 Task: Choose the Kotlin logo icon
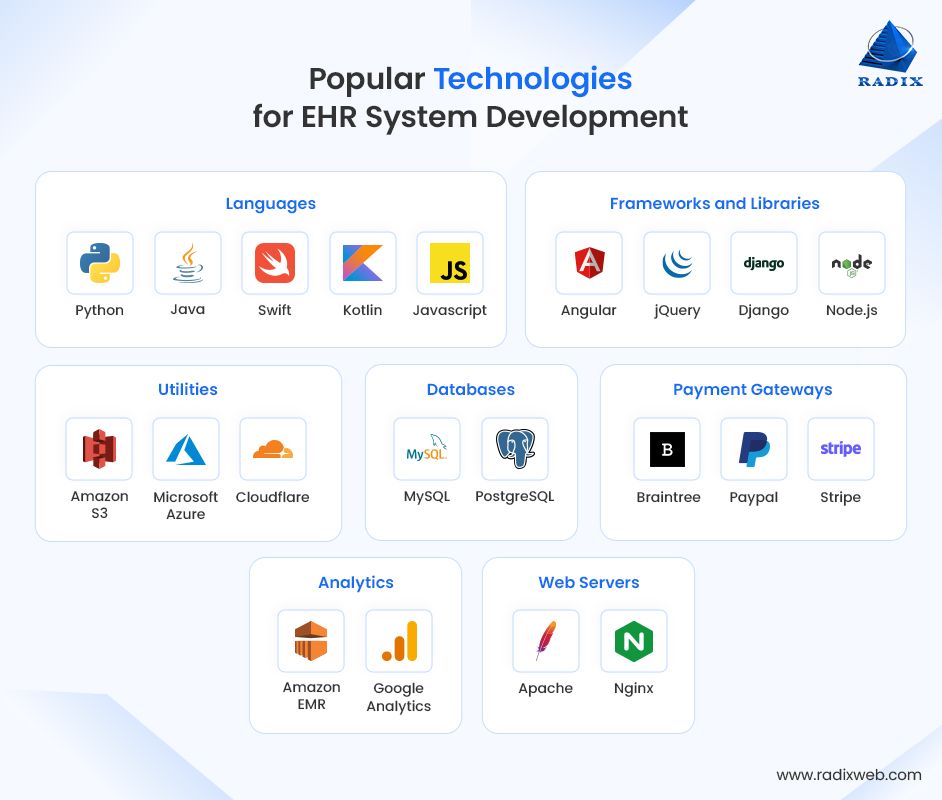tap(363, 263)
